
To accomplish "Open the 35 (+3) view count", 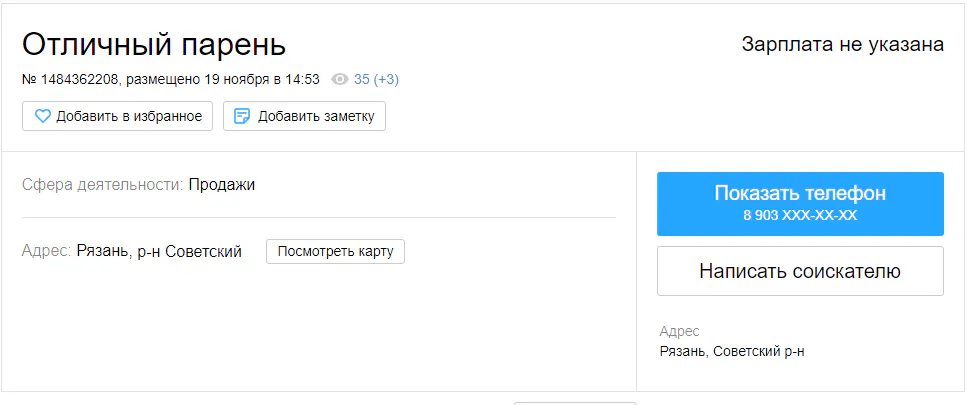I will point(376,79).
